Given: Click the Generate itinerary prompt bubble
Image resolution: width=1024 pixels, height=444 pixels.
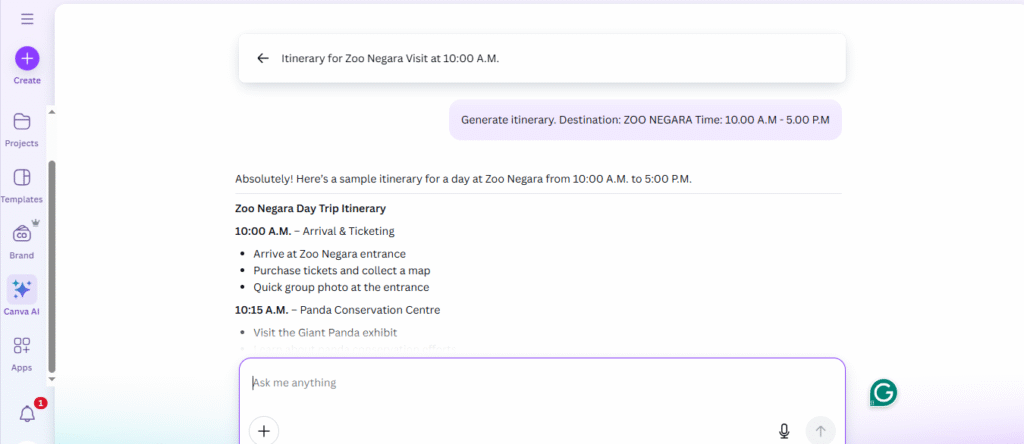Looking at the screenshot, I should coord(645,119).
